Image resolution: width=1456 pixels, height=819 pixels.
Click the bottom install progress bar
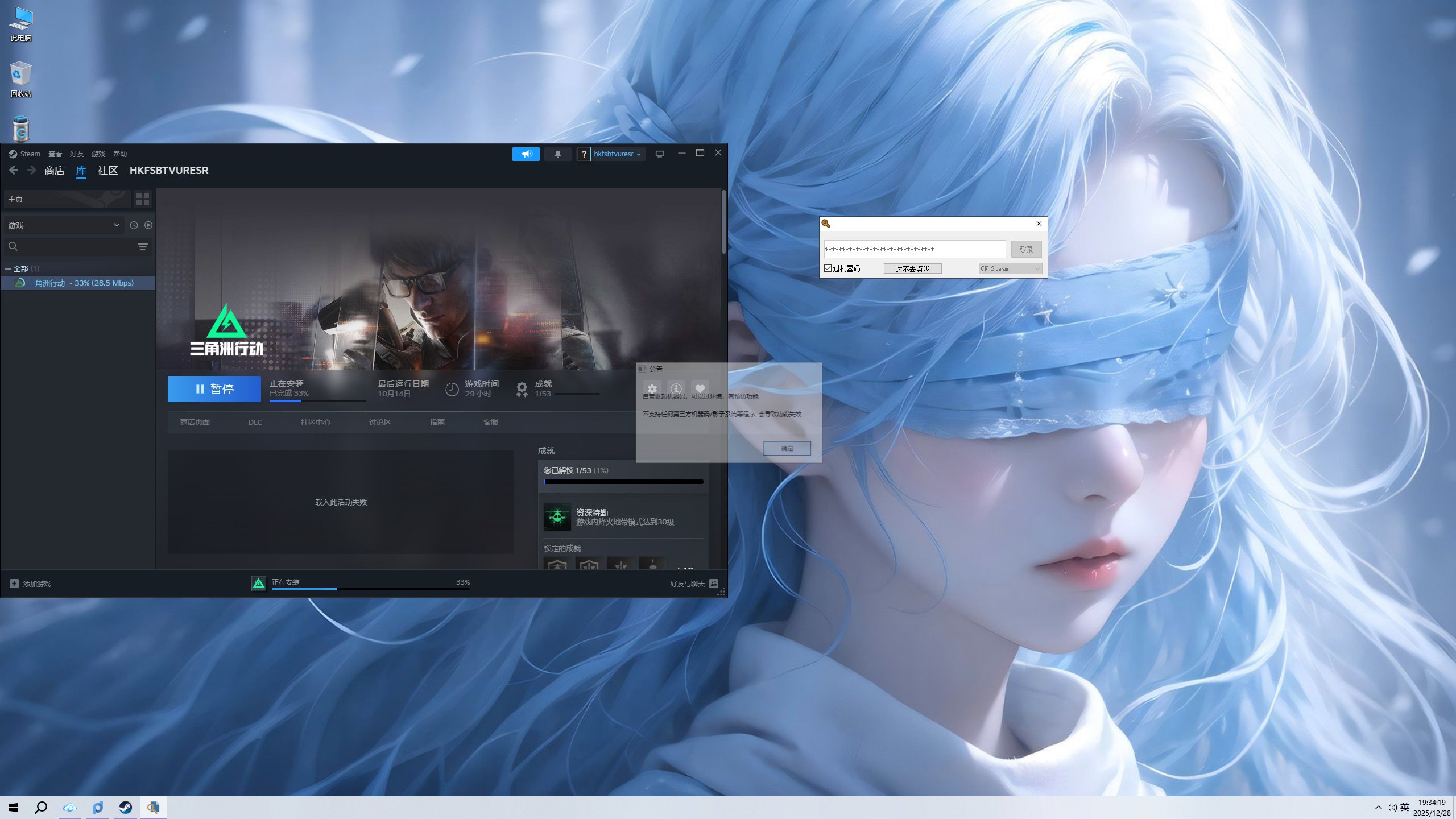pyautogui.click(x=370, y=588)
